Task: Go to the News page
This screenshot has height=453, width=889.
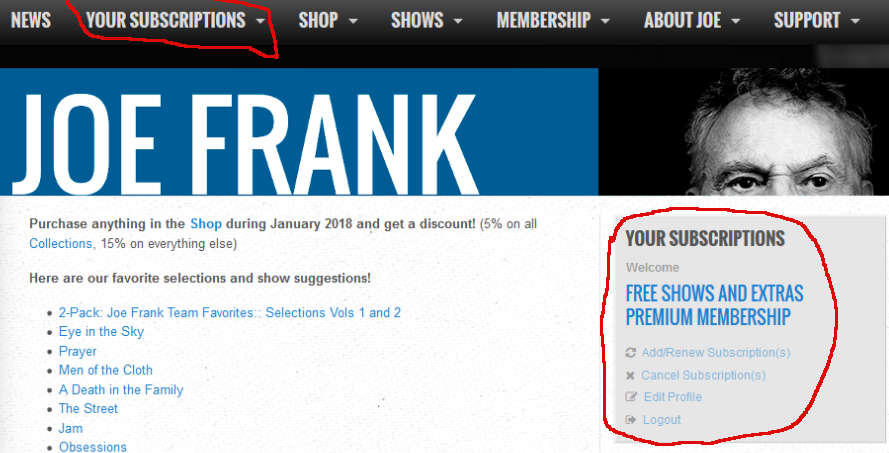Action: point(31,20)
